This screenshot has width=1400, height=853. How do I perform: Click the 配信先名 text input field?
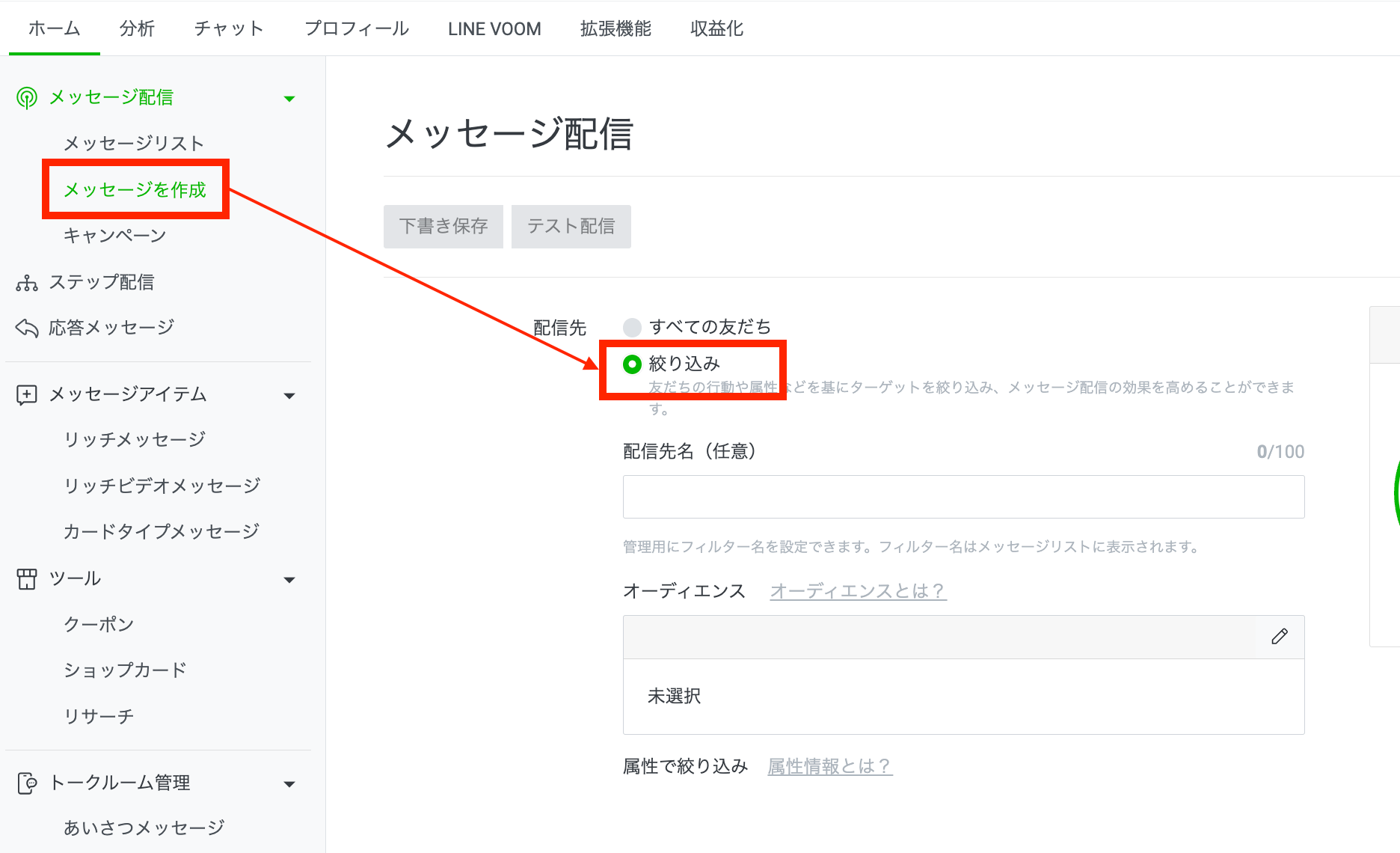pyautogui.click(x=963, y=497)
